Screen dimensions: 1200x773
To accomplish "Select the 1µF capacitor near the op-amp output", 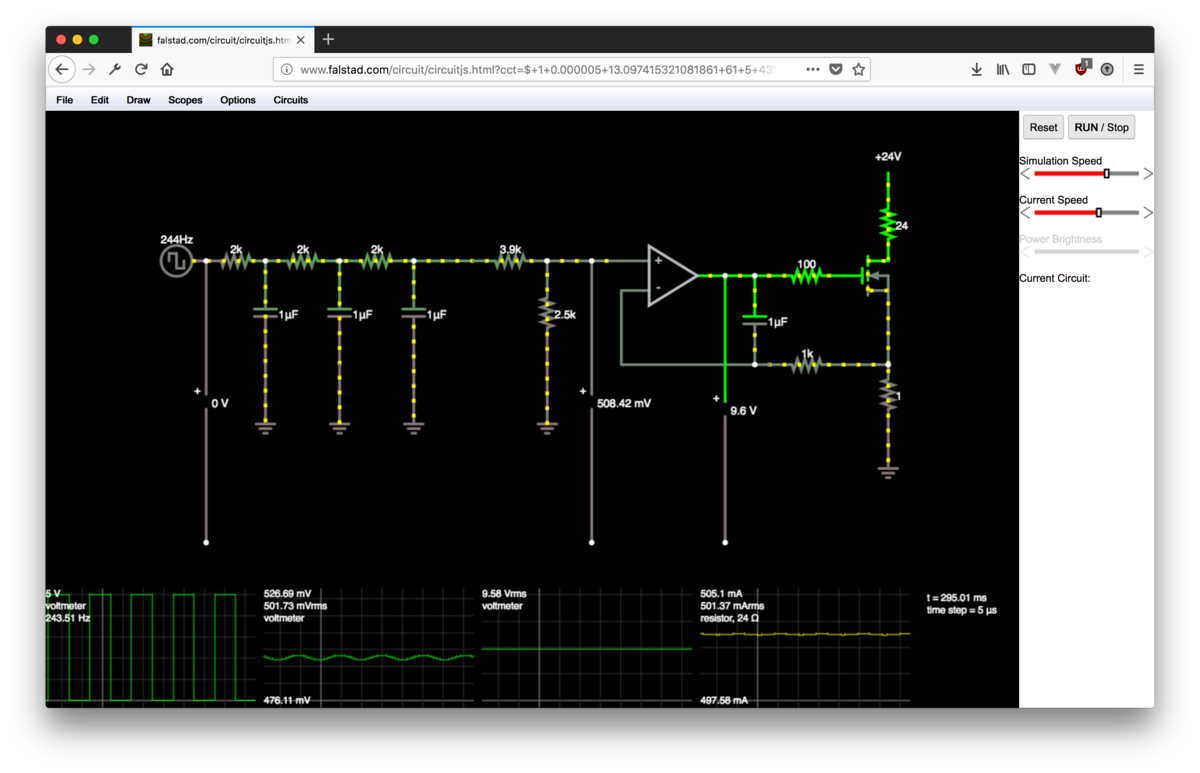I will [755, 320].
